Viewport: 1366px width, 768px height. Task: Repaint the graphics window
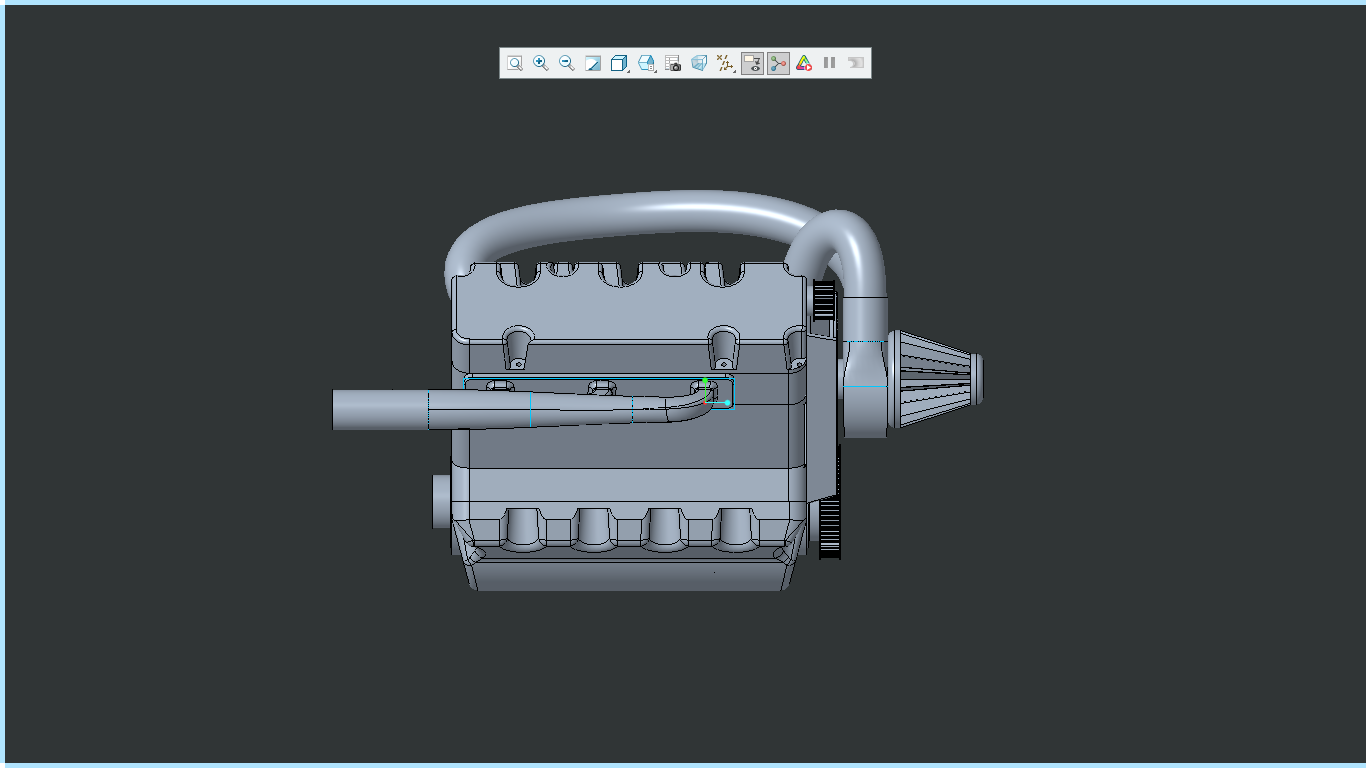tap(592, 63)
